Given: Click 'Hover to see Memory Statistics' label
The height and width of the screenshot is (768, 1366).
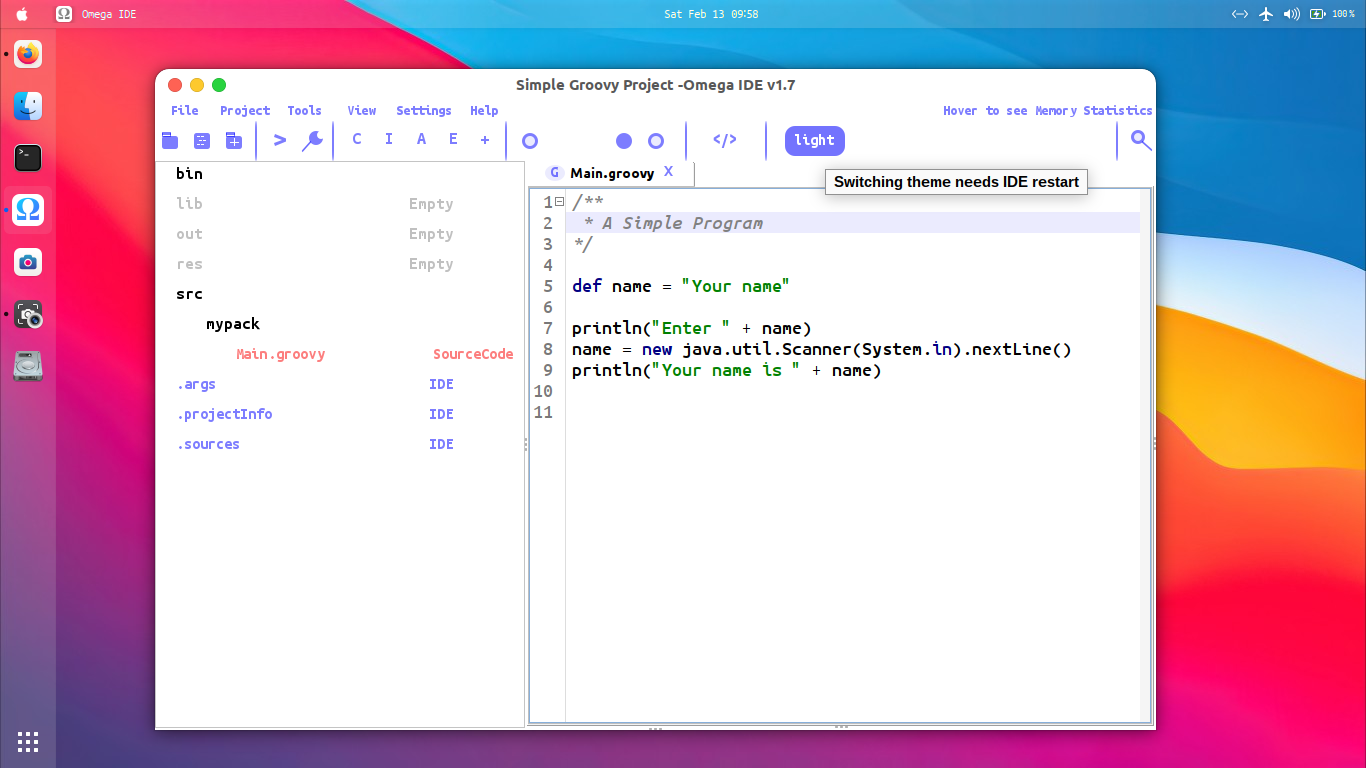Looking at the screenshot, I should (x=1047, y=111).
